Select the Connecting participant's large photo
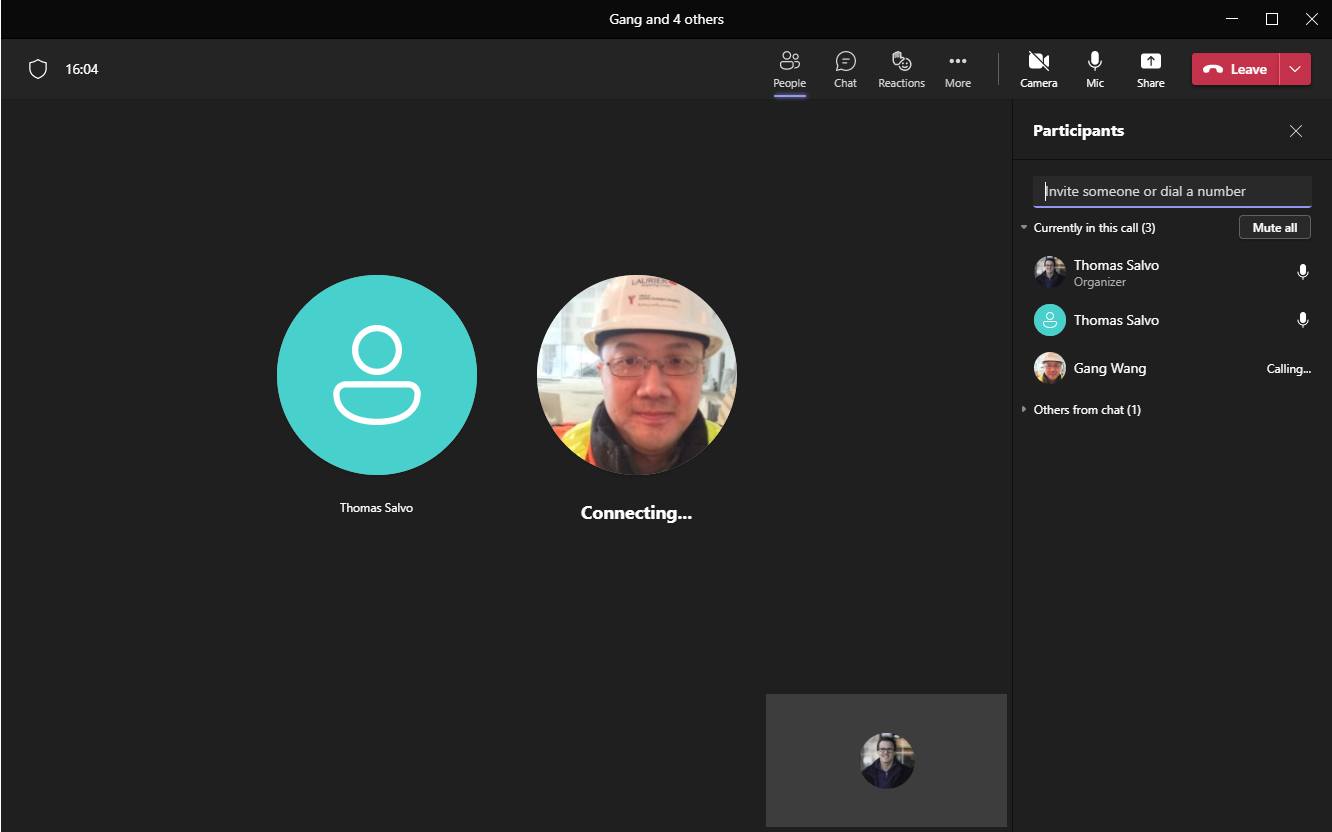Viewport: 1332px width, 832px height. tap(636, 375)
